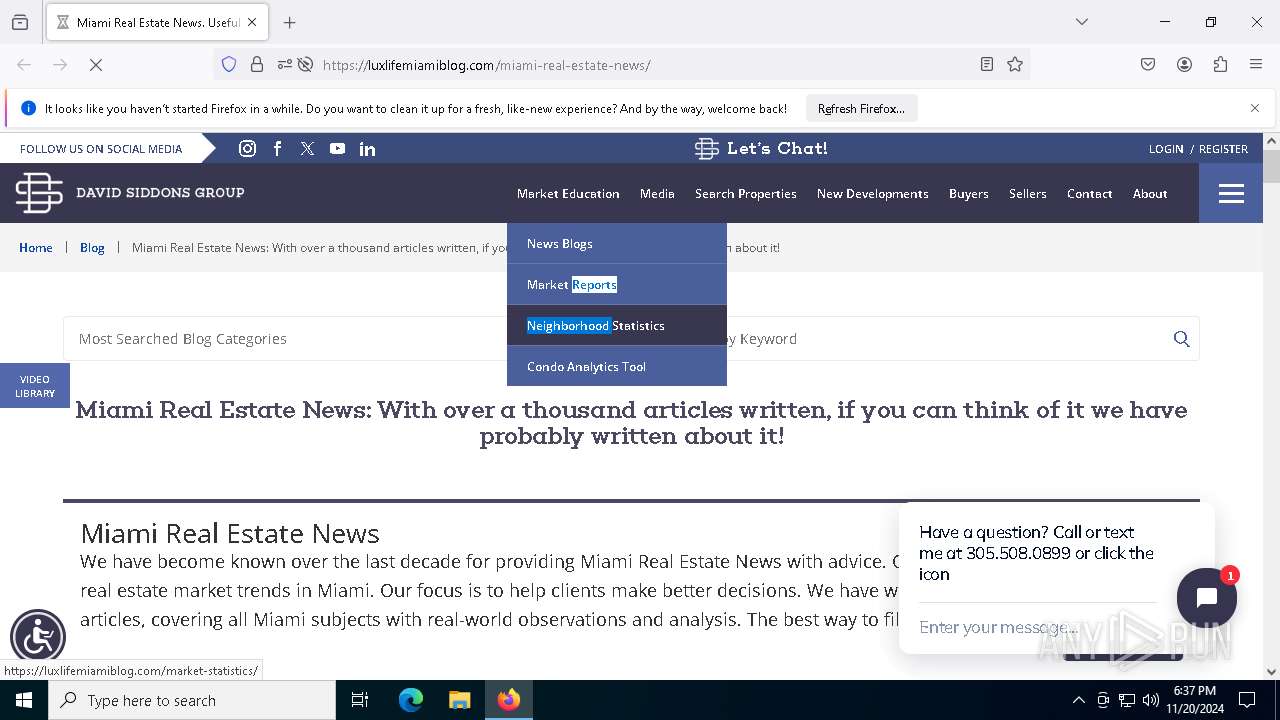Click the tracking protection shield icon
Screen dimensions: 1280x720
tap(229, 65)
